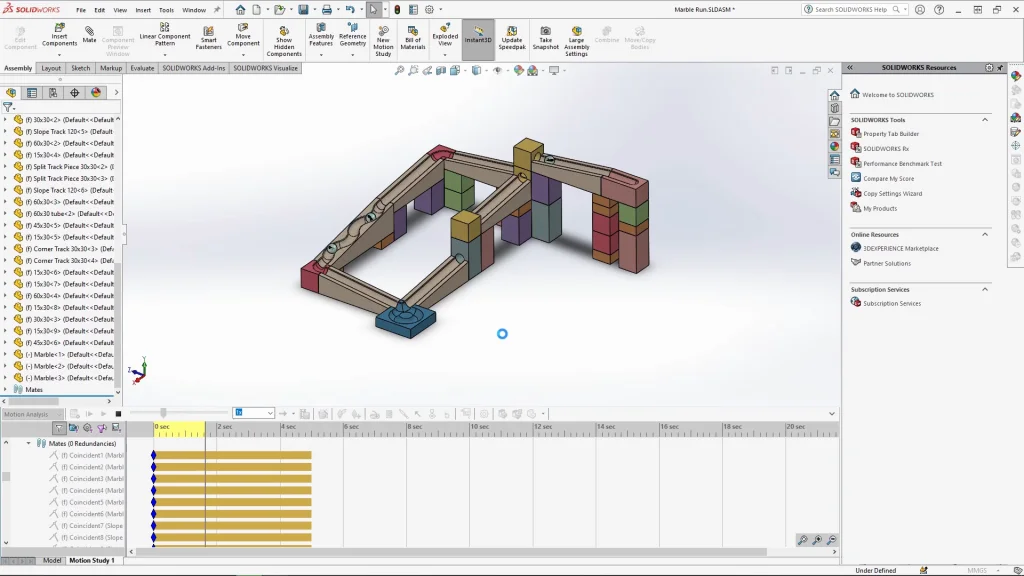
Task: Open the Property Tab Builder link
Action: click(890, 134)
